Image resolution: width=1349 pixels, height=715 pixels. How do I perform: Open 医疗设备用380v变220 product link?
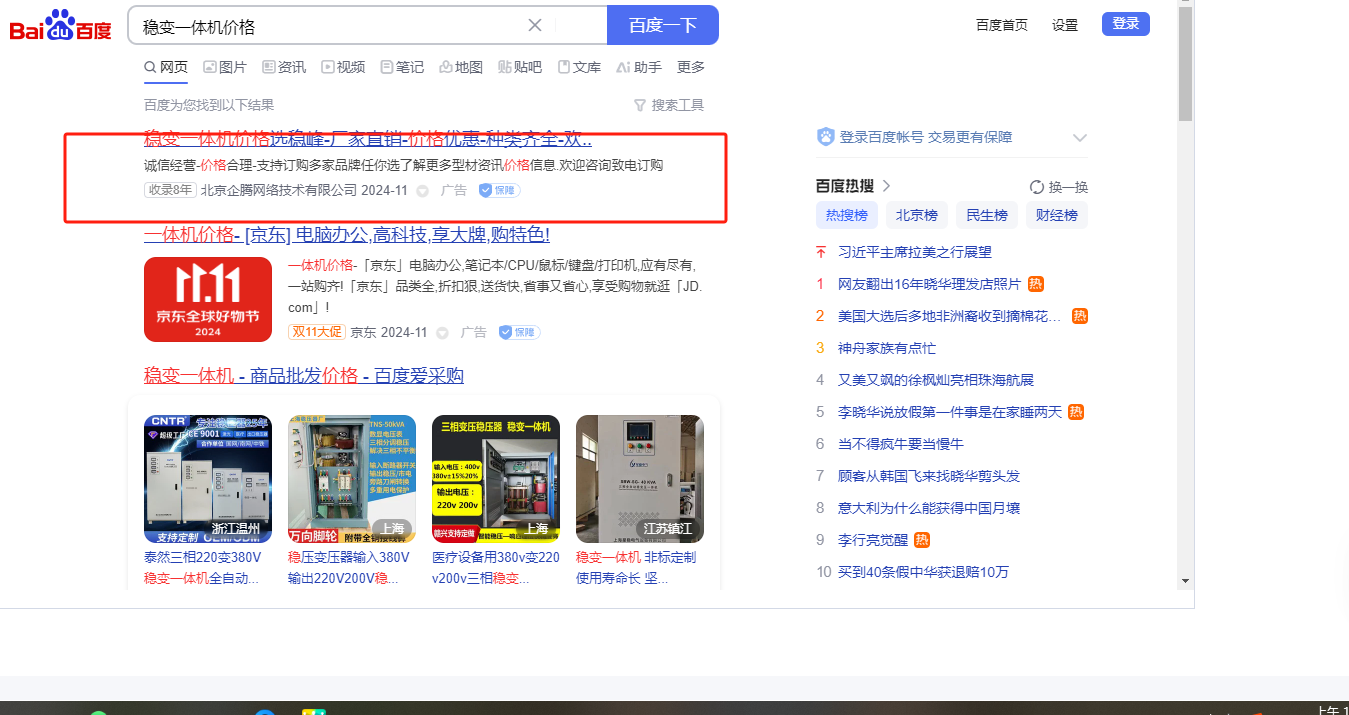coord(496,567)
